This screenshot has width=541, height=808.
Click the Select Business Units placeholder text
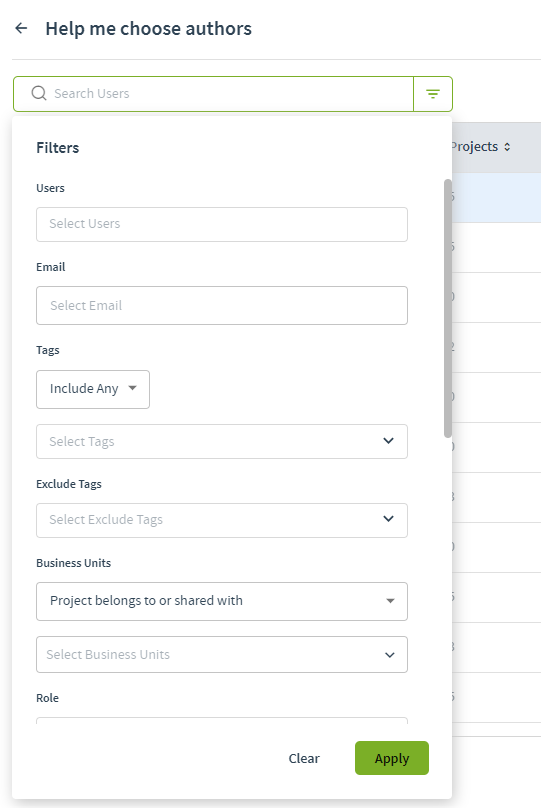coord(108,654)
